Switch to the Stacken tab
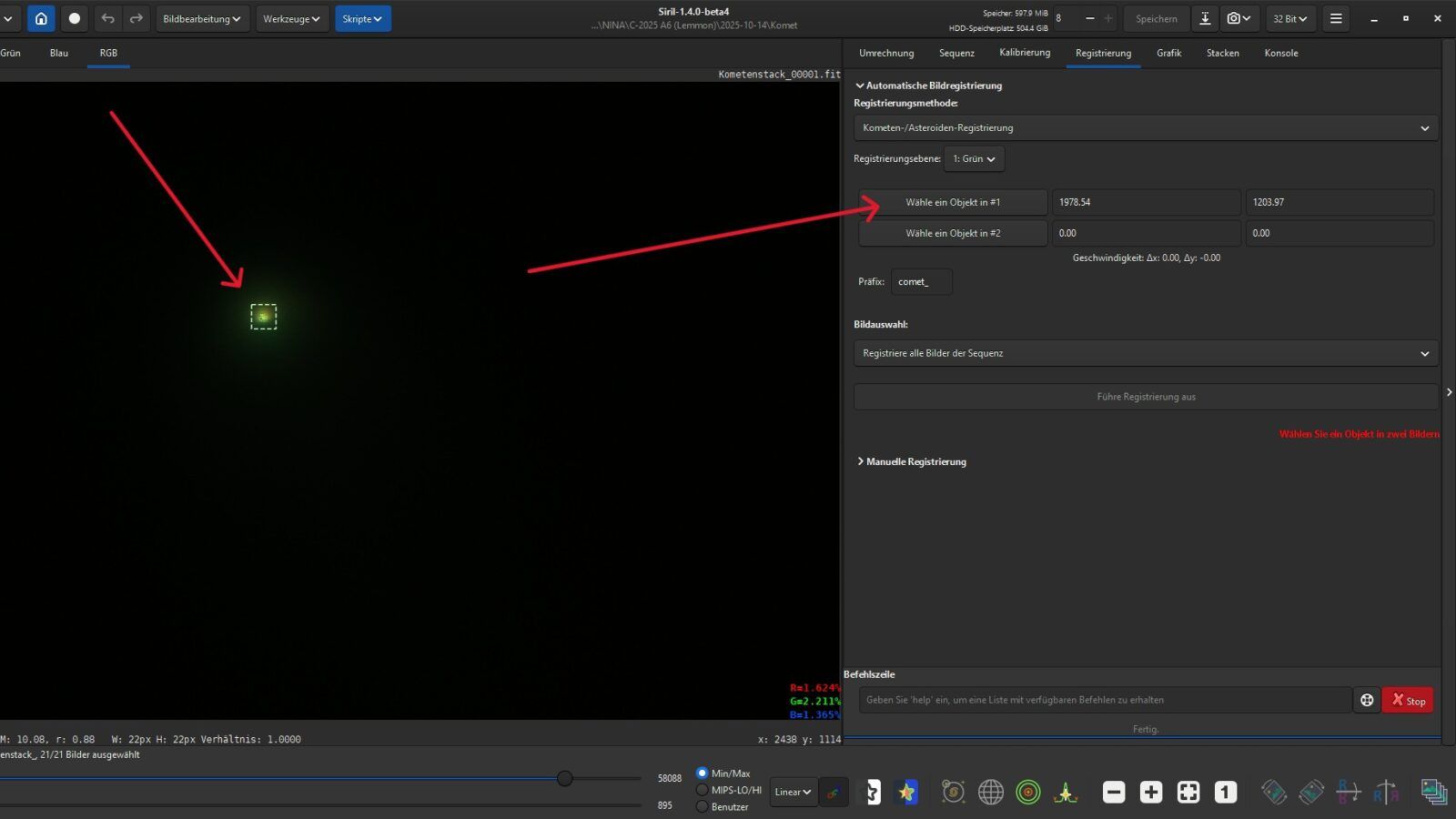The width and height of the screenshot is (1456, 819). [x=1222, y=53]
